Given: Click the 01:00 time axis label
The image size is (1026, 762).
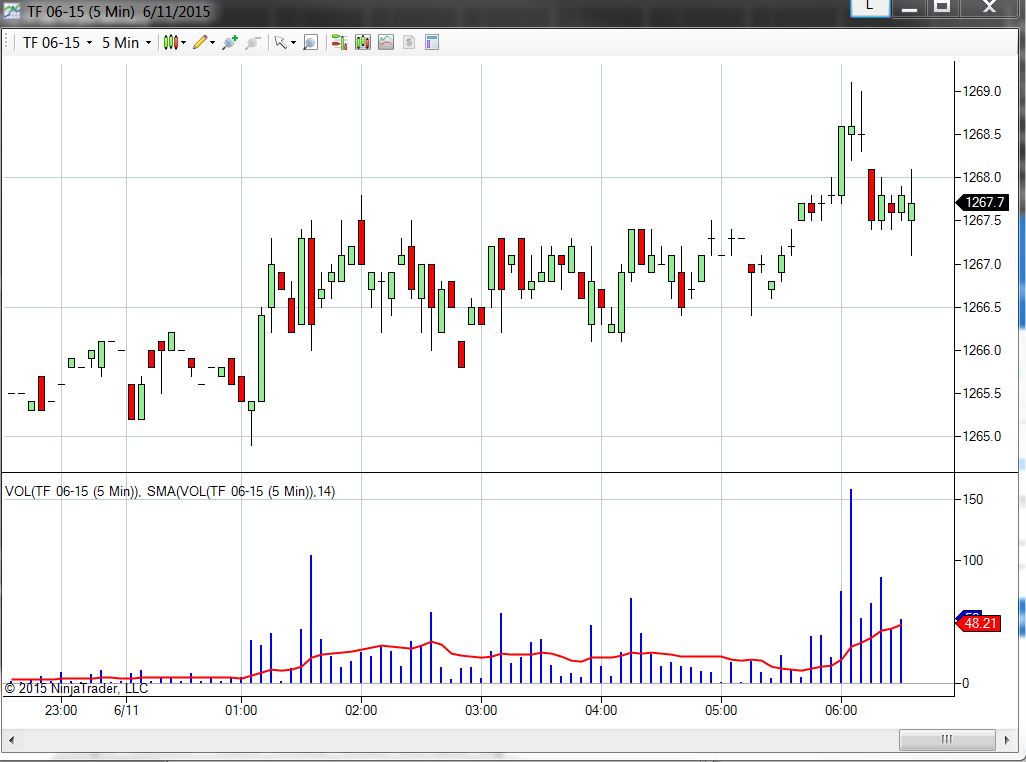Looking at the screenshot, I should pyautogui.click(x=241, y=710).
